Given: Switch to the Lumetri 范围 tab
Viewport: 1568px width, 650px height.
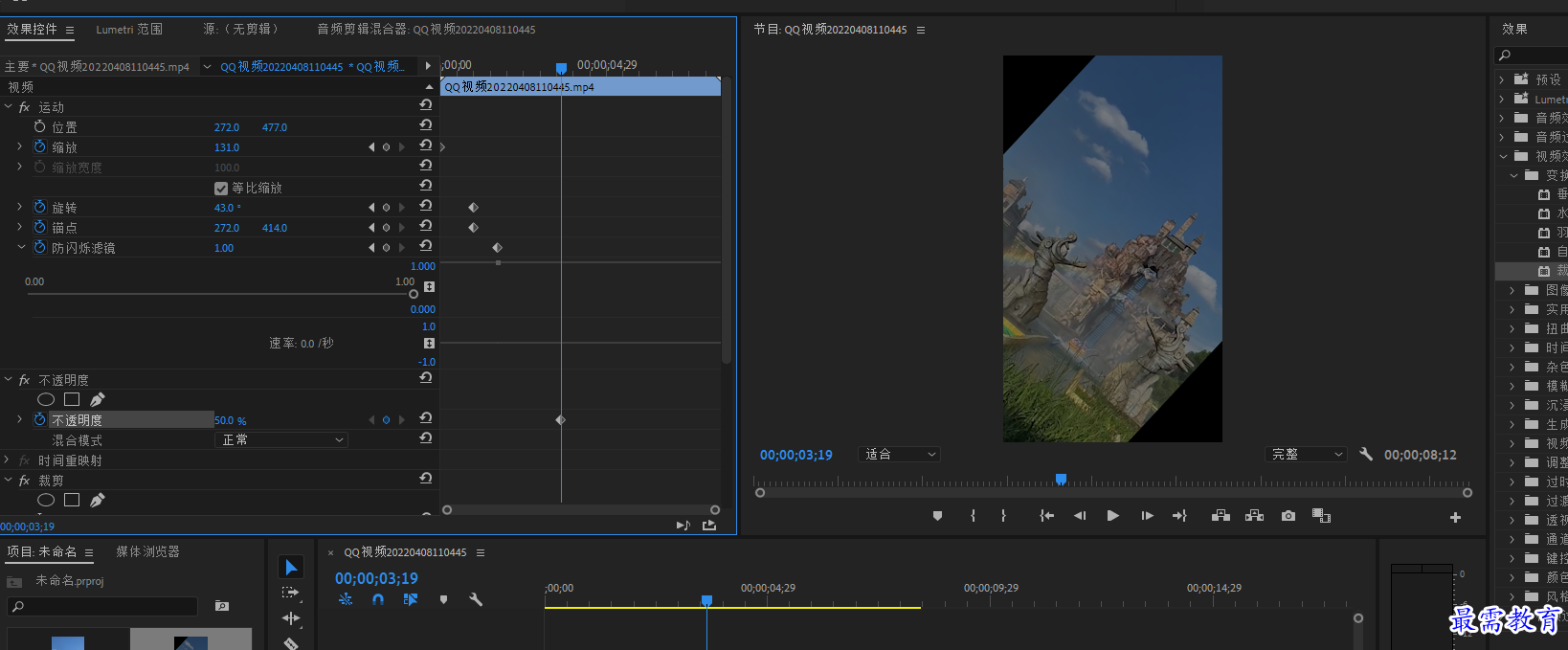Looking at the screenshot, I should (129, 30).
